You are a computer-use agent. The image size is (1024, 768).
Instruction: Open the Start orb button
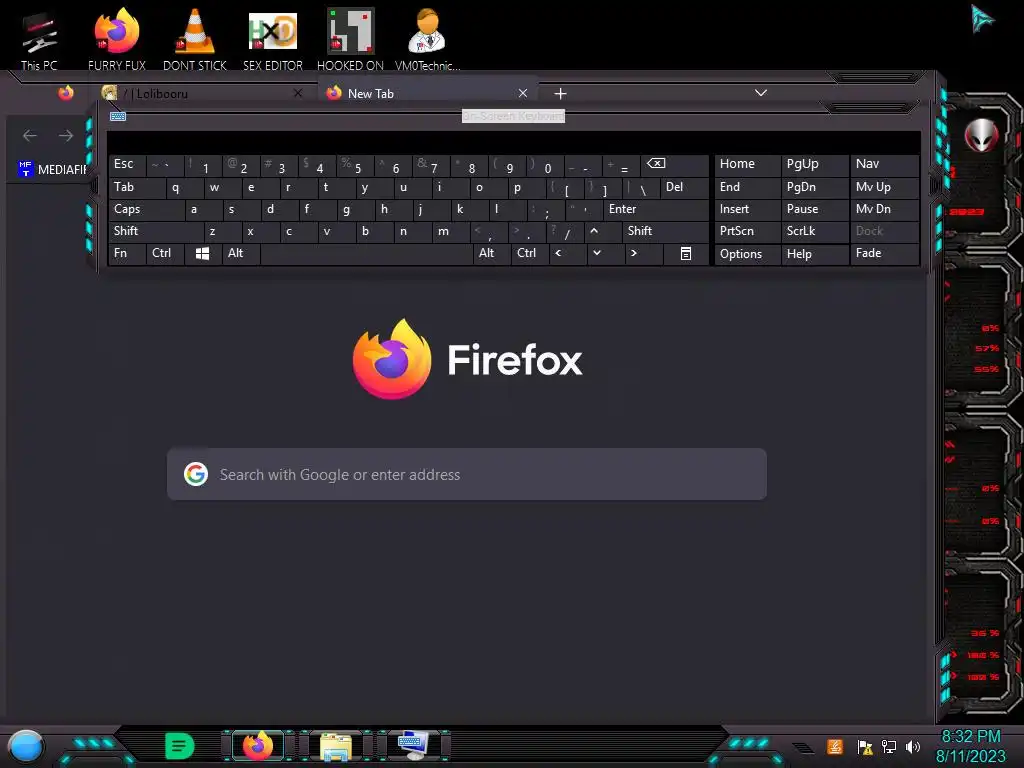(26, 746)
